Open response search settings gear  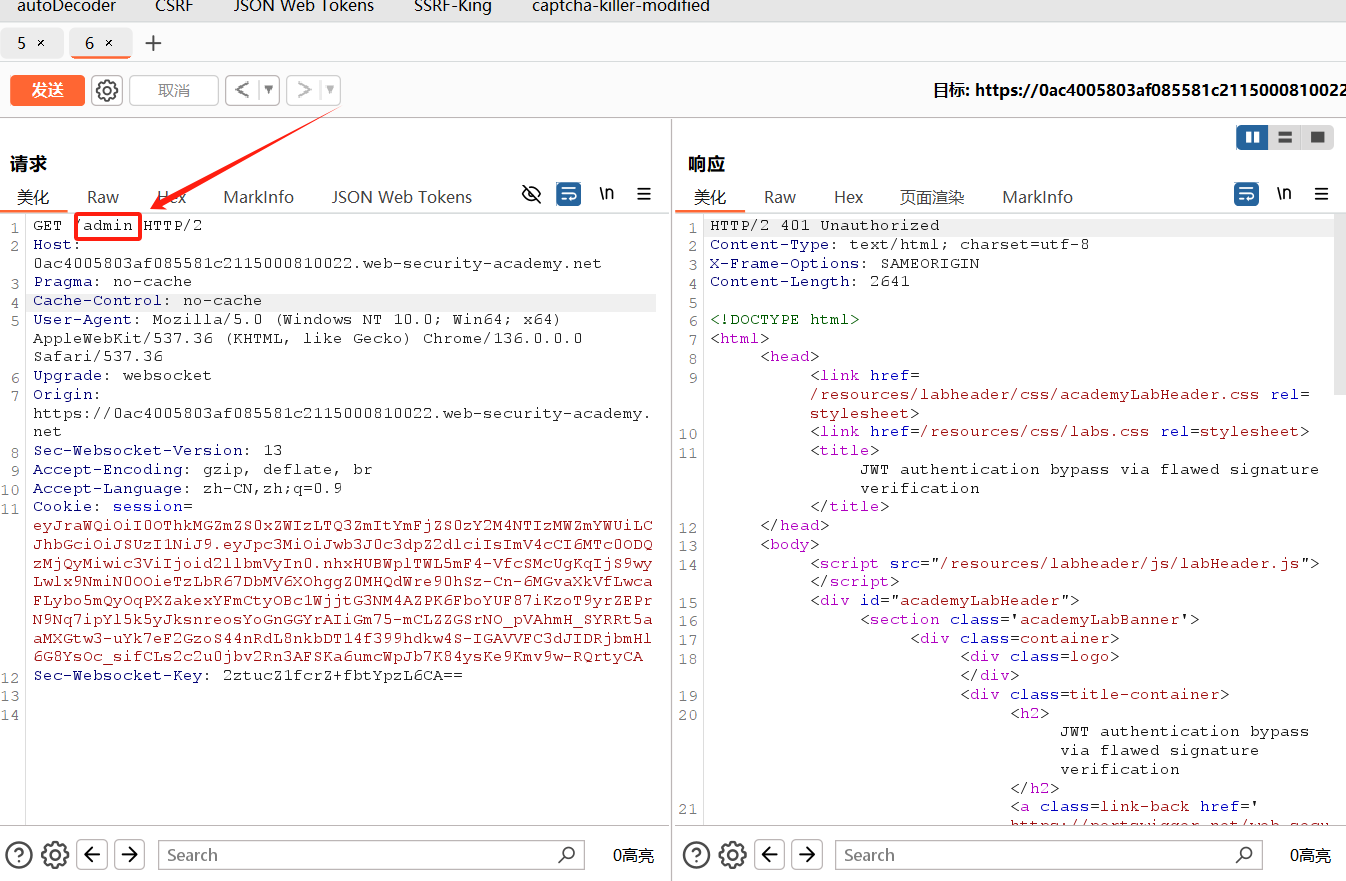click(733, 855)
